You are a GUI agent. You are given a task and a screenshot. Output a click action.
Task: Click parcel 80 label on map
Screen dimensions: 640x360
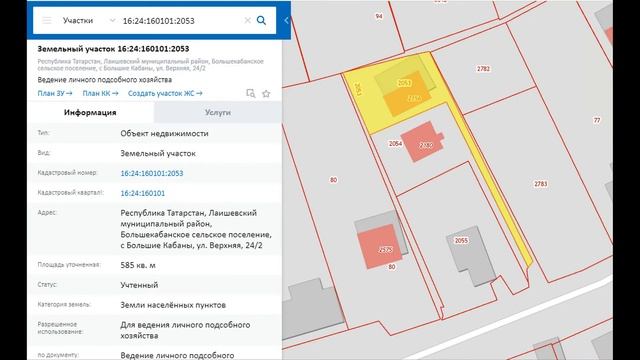[333, 180]
